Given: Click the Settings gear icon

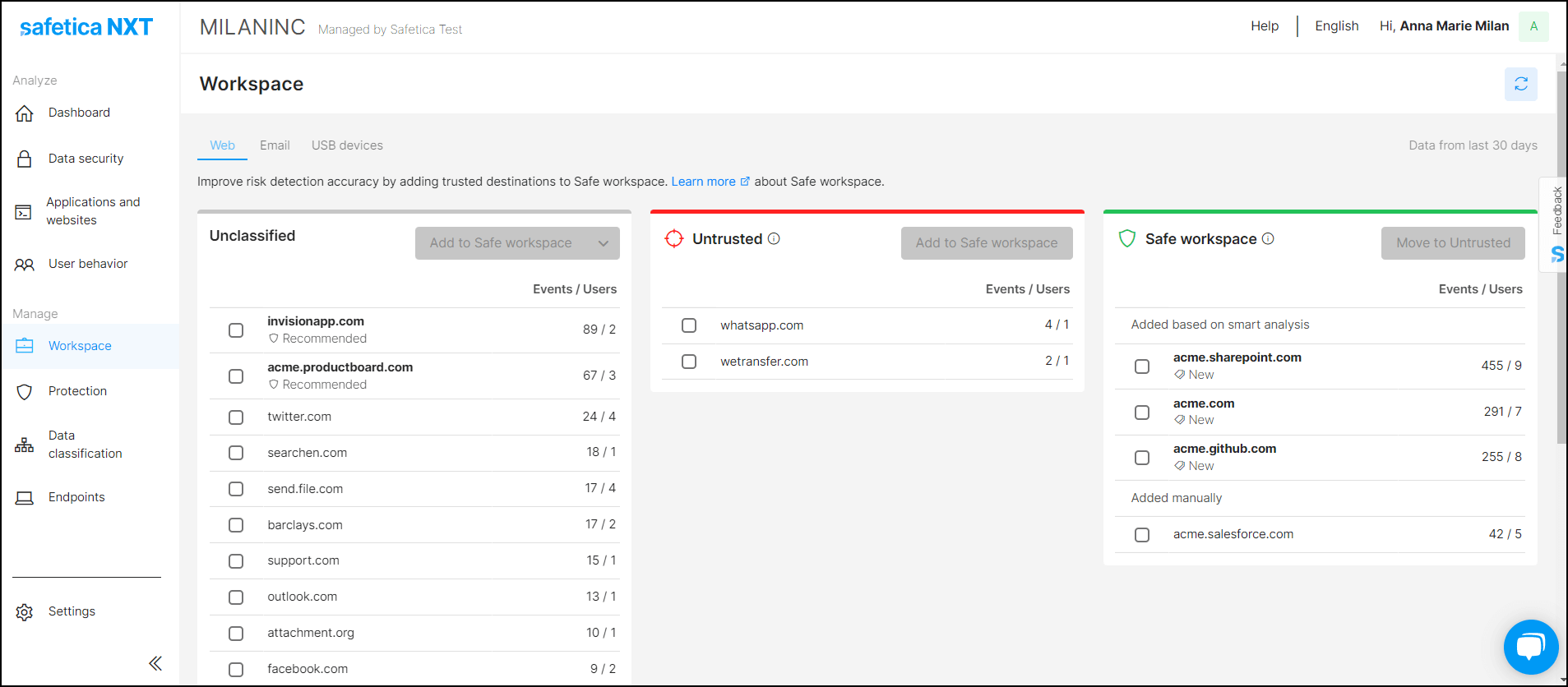Looking at the screenshot, I should pos(25,612).
